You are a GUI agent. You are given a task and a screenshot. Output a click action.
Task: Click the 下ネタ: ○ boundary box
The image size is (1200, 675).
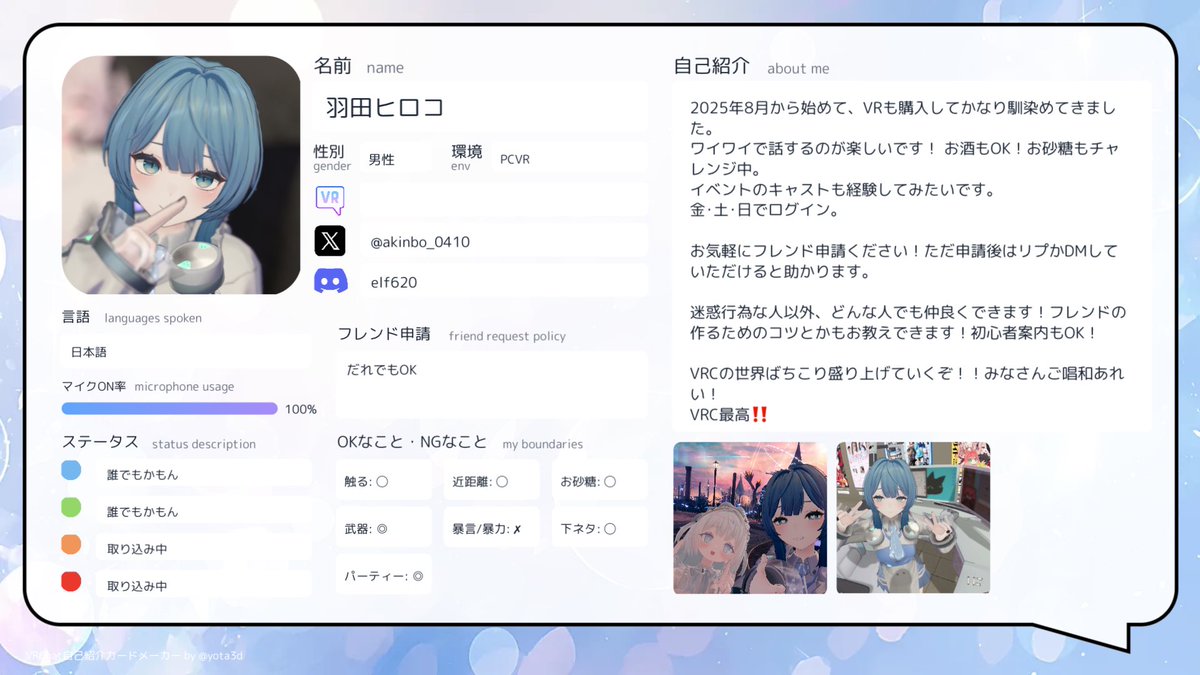pos(599,527)
